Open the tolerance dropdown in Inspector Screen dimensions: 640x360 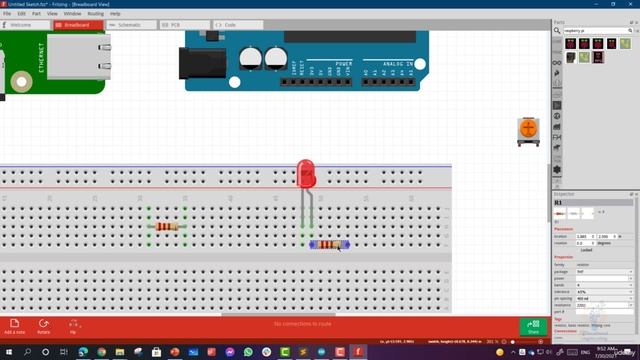point(604,292)
